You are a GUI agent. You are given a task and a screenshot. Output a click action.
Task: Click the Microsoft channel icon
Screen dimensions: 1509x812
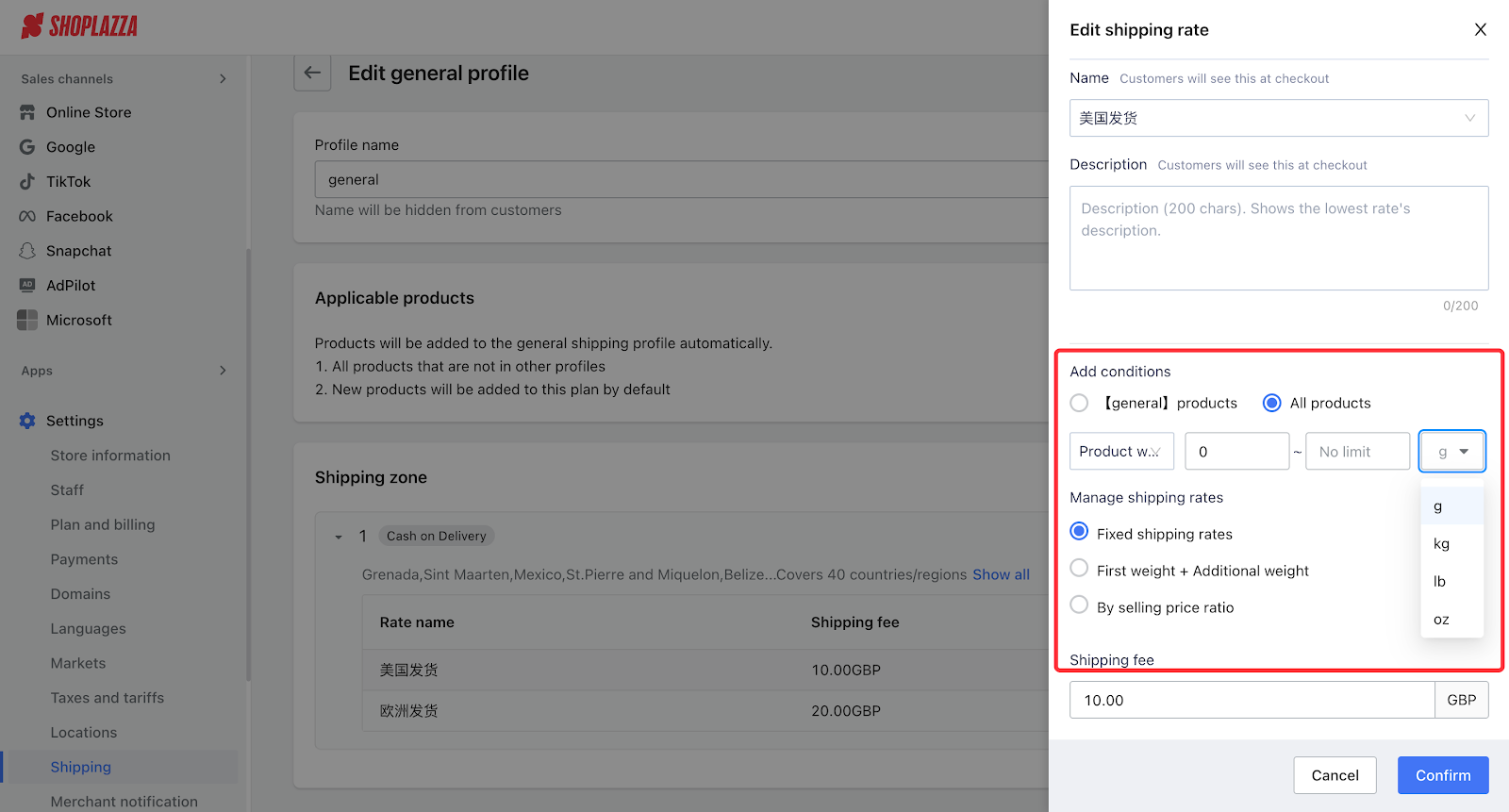point(27,320)
